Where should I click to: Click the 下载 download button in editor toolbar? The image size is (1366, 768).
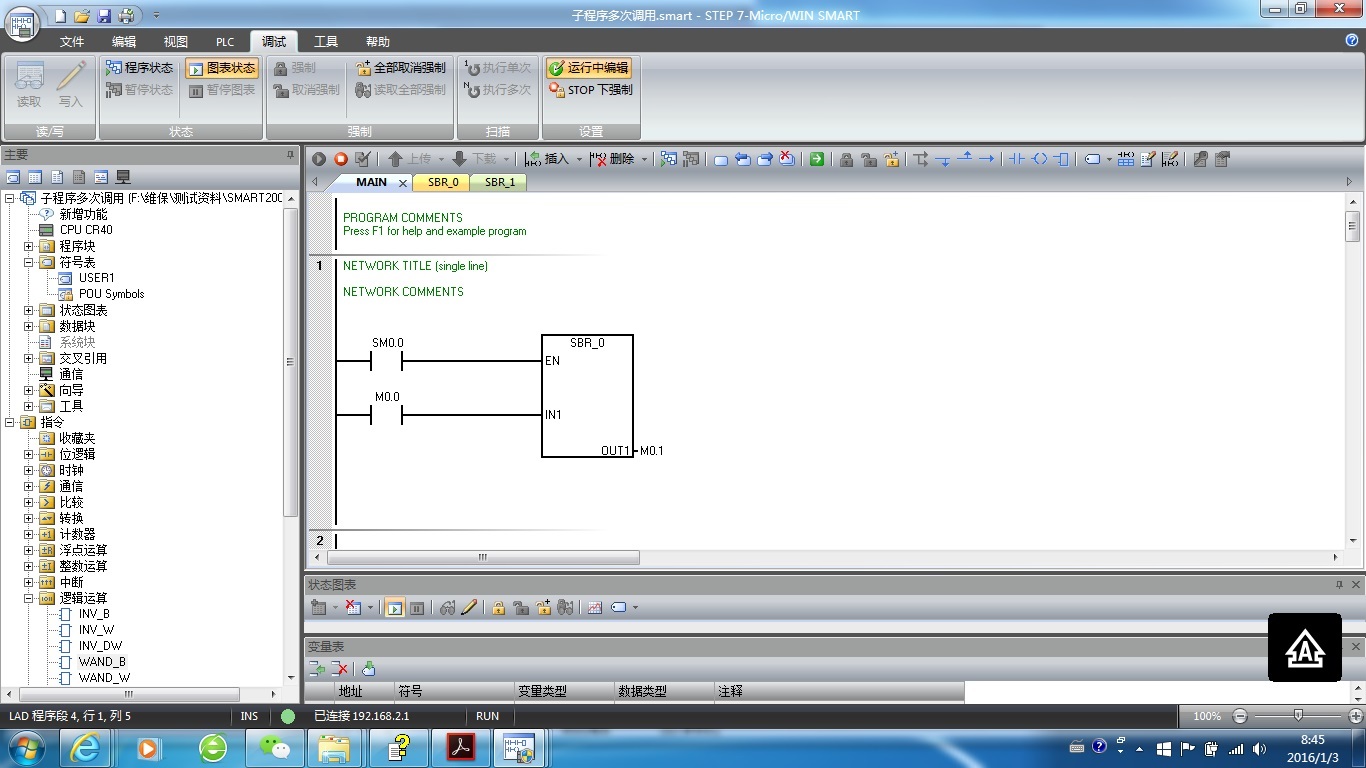click(x=475, y=159)
